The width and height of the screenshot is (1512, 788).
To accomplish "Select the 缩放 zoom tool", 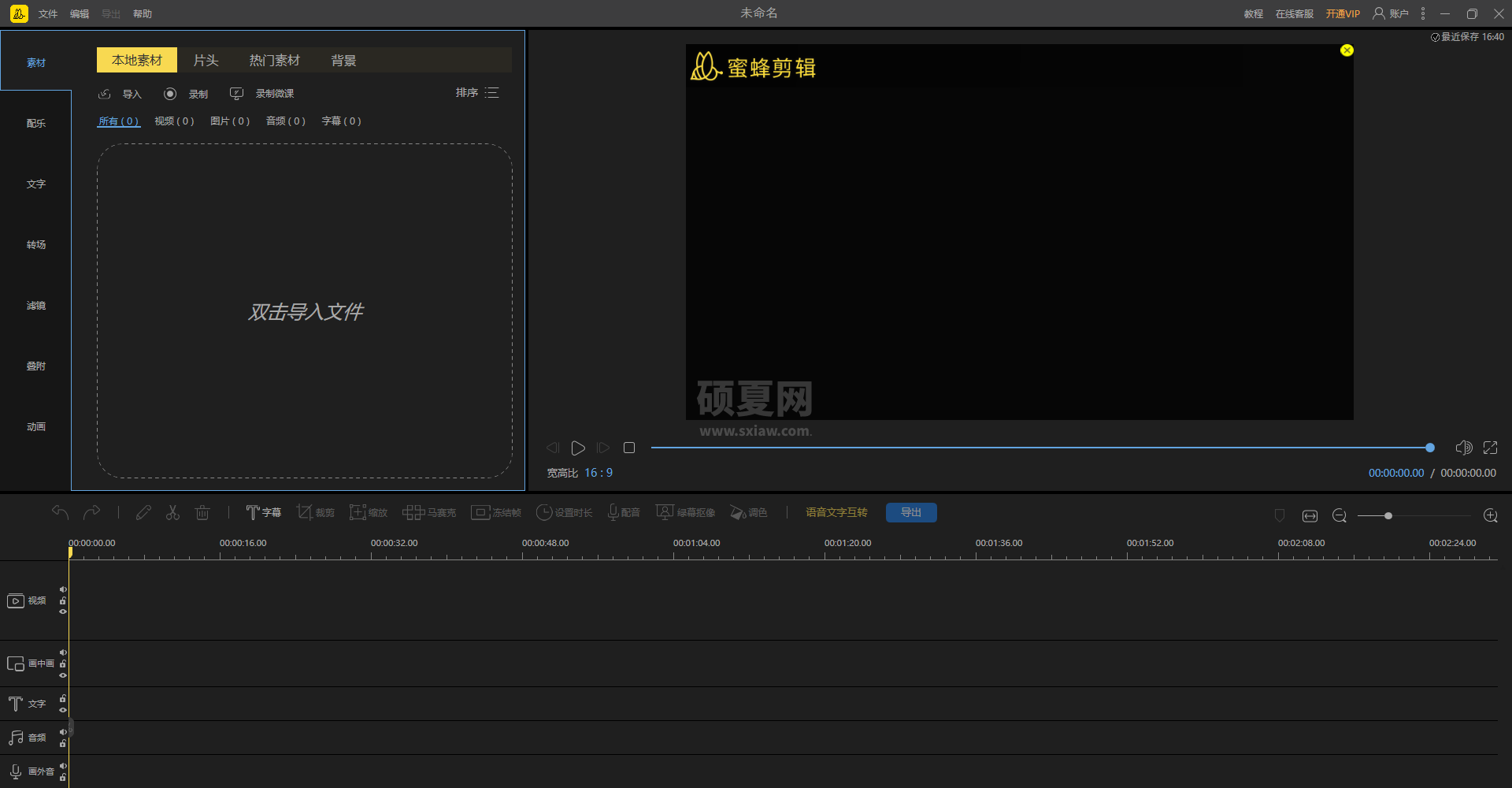I will coord(369,512).
